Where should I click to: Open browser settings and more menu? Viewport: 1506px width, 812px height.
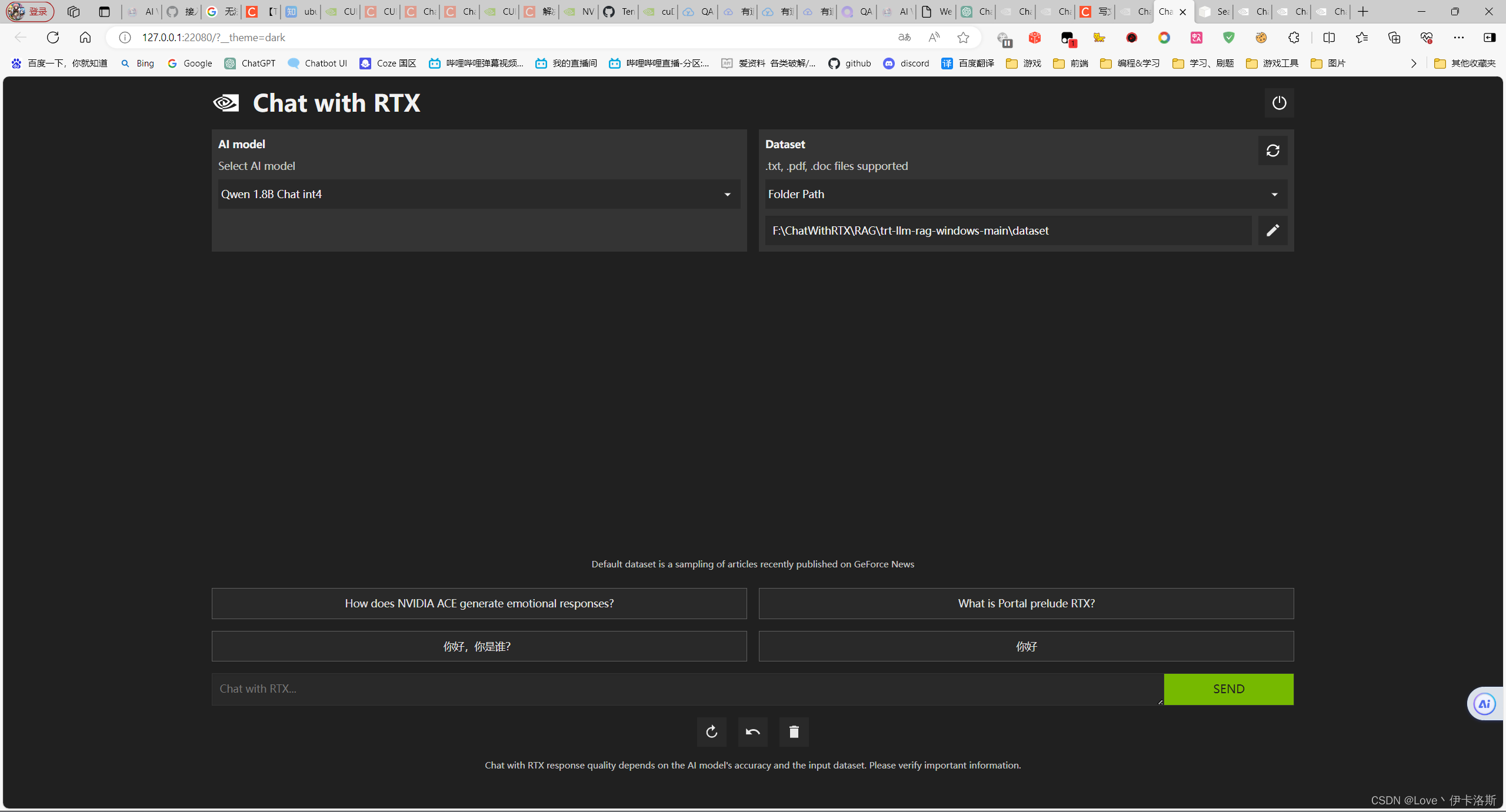coord(1459,38)
